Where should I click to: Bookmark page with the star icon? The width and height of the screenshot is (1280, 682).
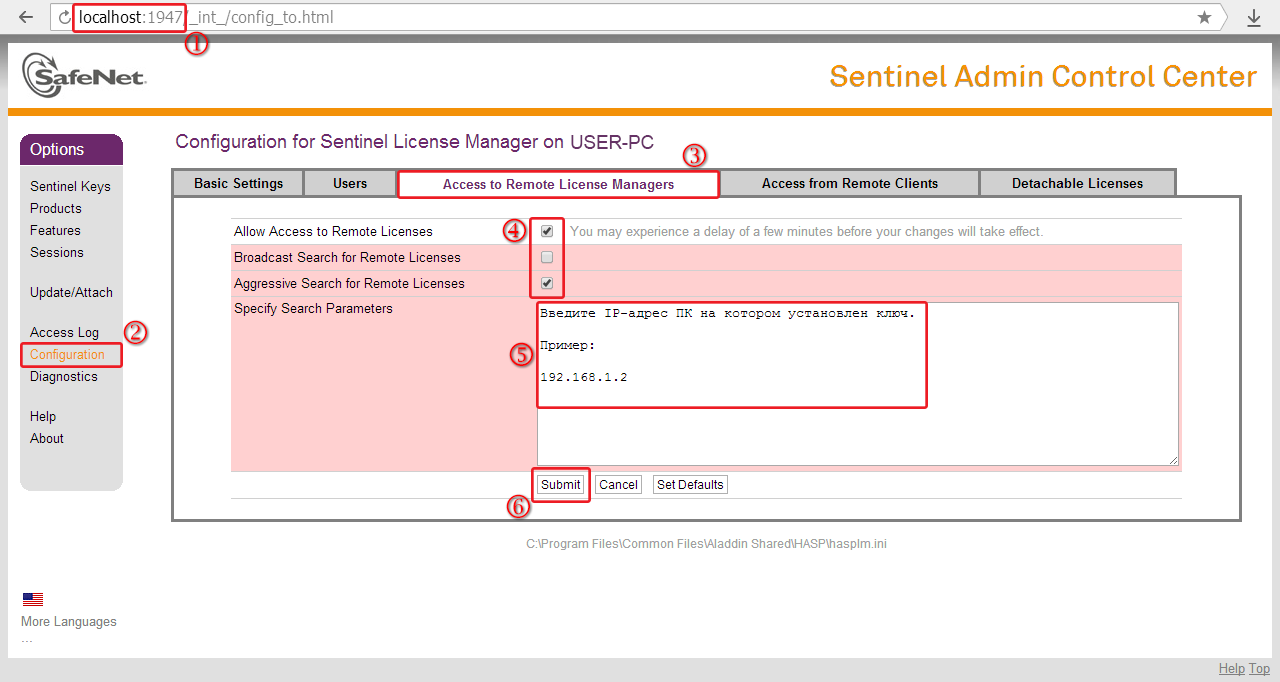pyautogui.click(x=1204, y=17)
